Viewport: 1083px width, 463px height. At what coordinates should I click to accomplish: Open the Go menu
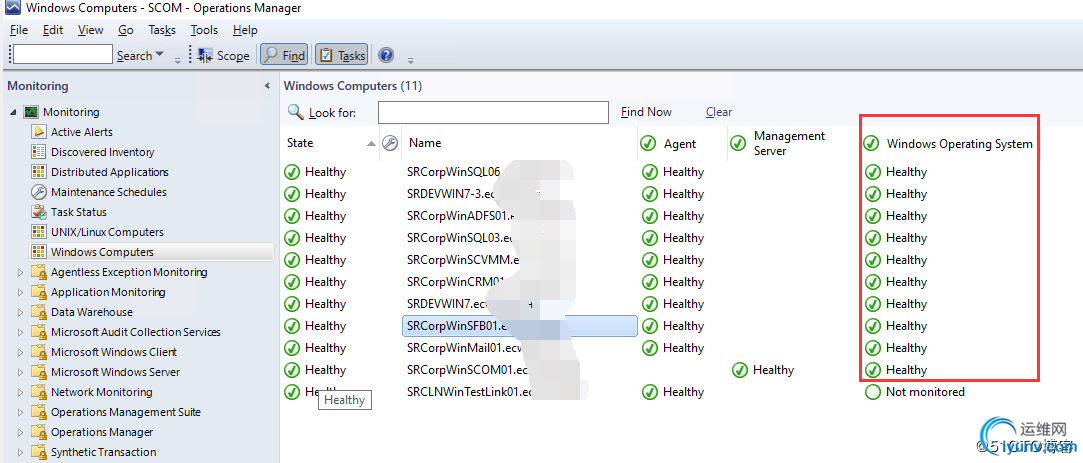126,30
